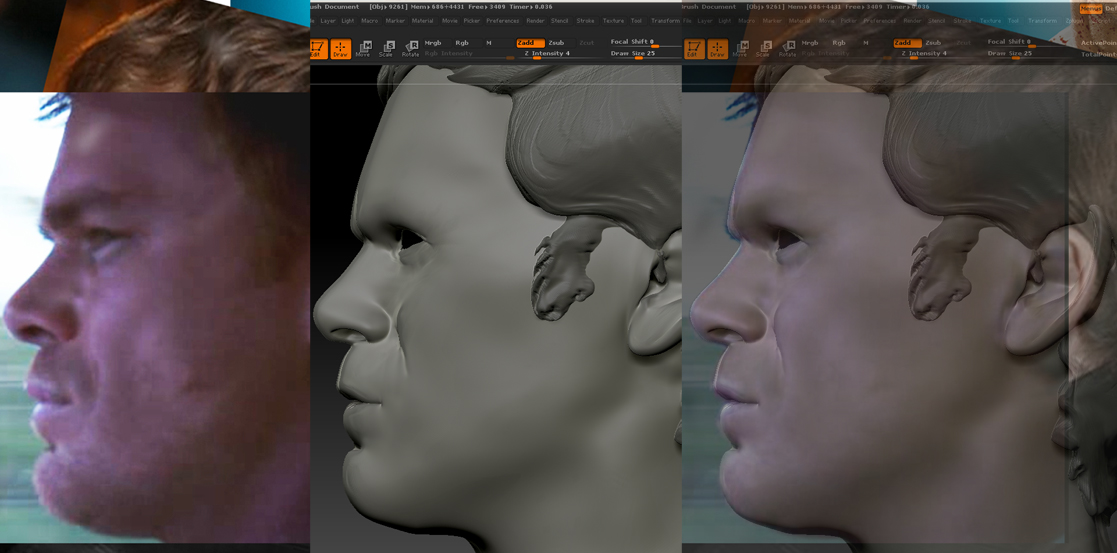Adjust Draw Size slider in middle ZBrush panel
This screenshot has height=553, width=1117.
click(x=644, y=54)
